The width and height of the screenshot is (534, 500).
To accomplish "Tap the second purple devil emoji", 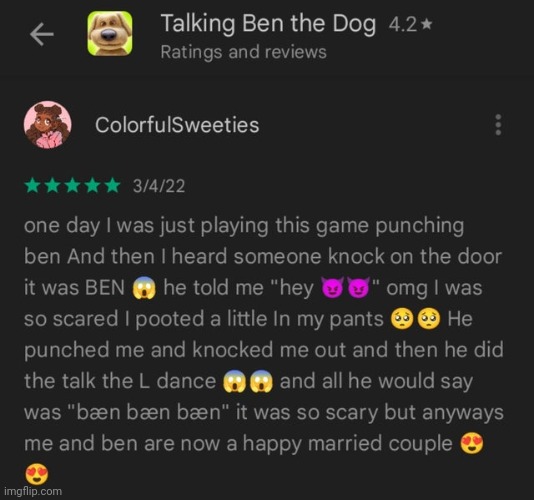I will point(358,288).
